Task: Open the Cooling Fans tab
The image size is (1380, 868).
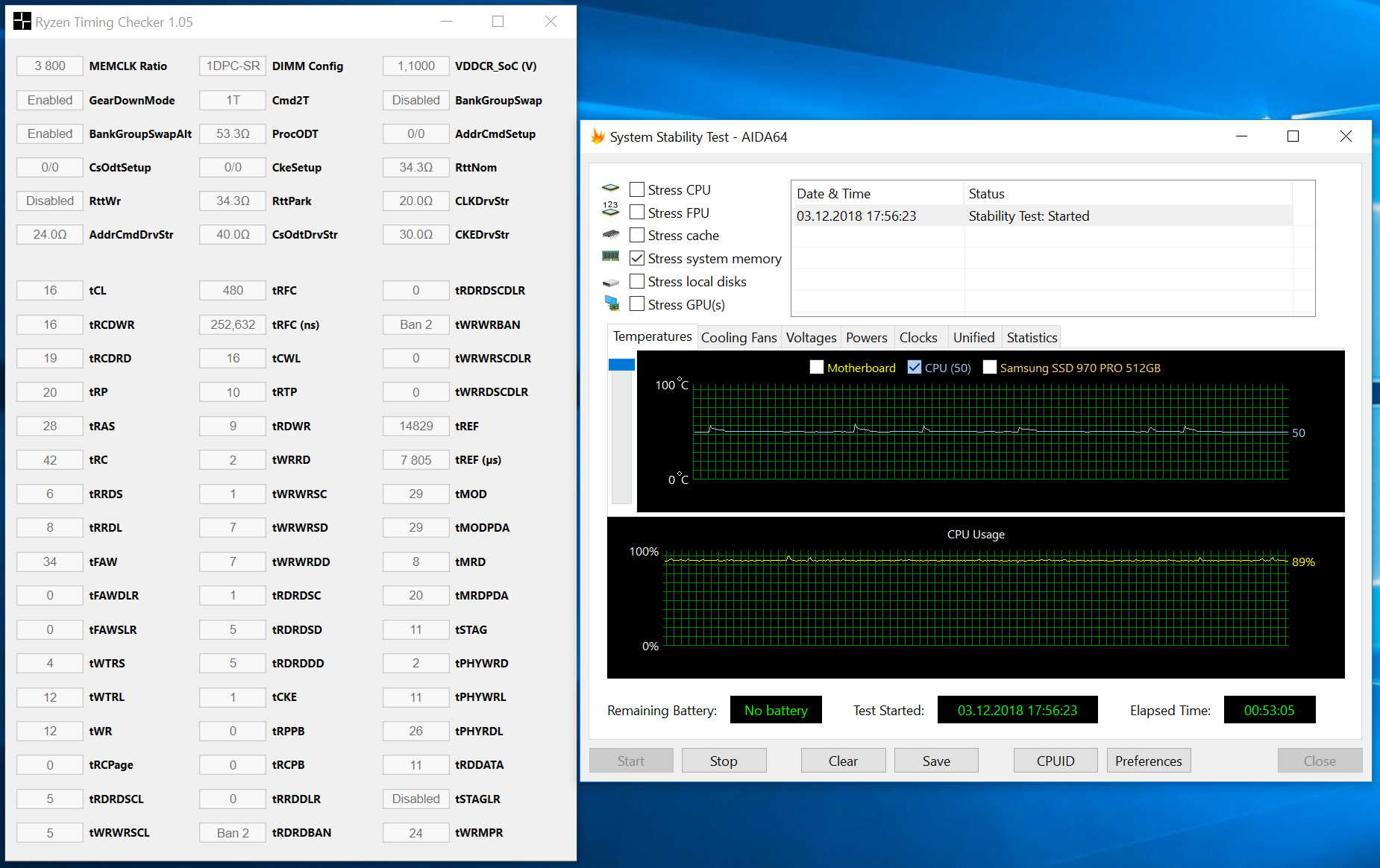Action: click(739, 337)
